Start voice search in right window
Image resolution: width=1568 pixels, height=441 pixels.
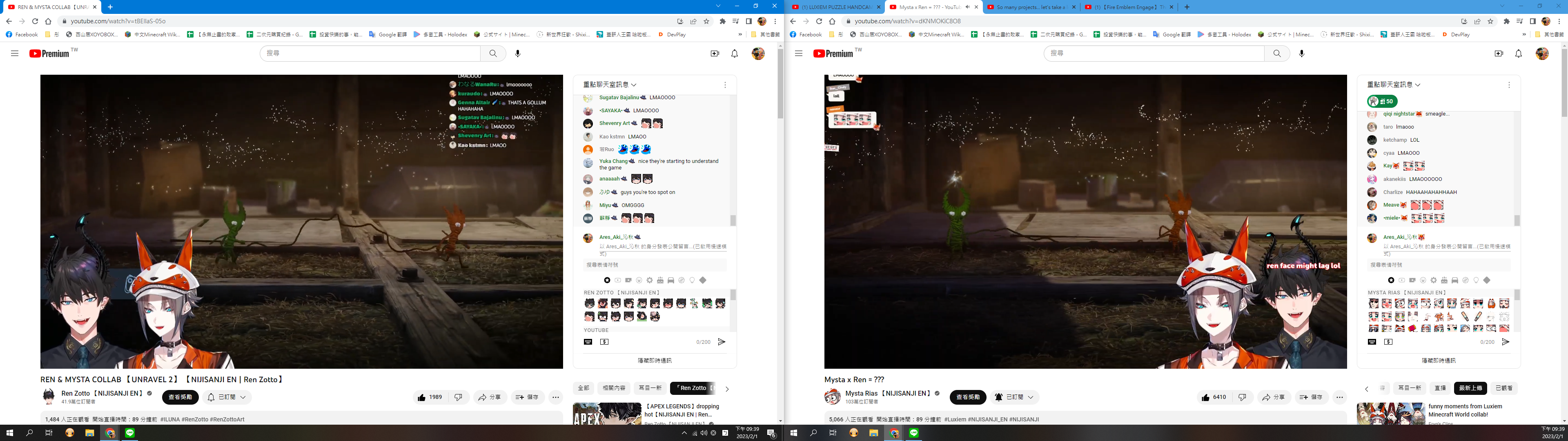[x=1302, y=53]
